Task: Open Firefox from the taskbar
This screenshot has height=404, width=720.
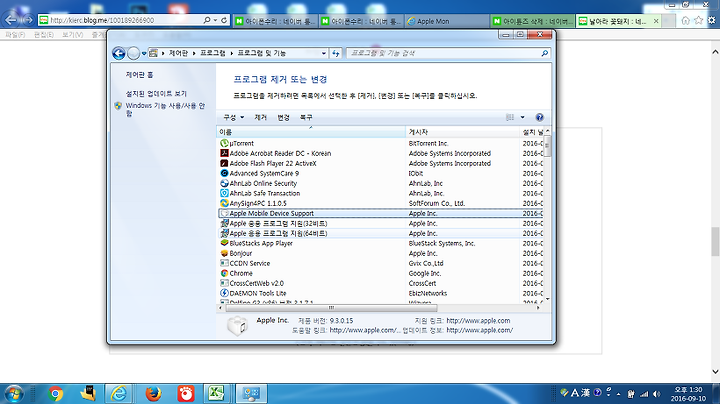Action: (x=153, y=394)
